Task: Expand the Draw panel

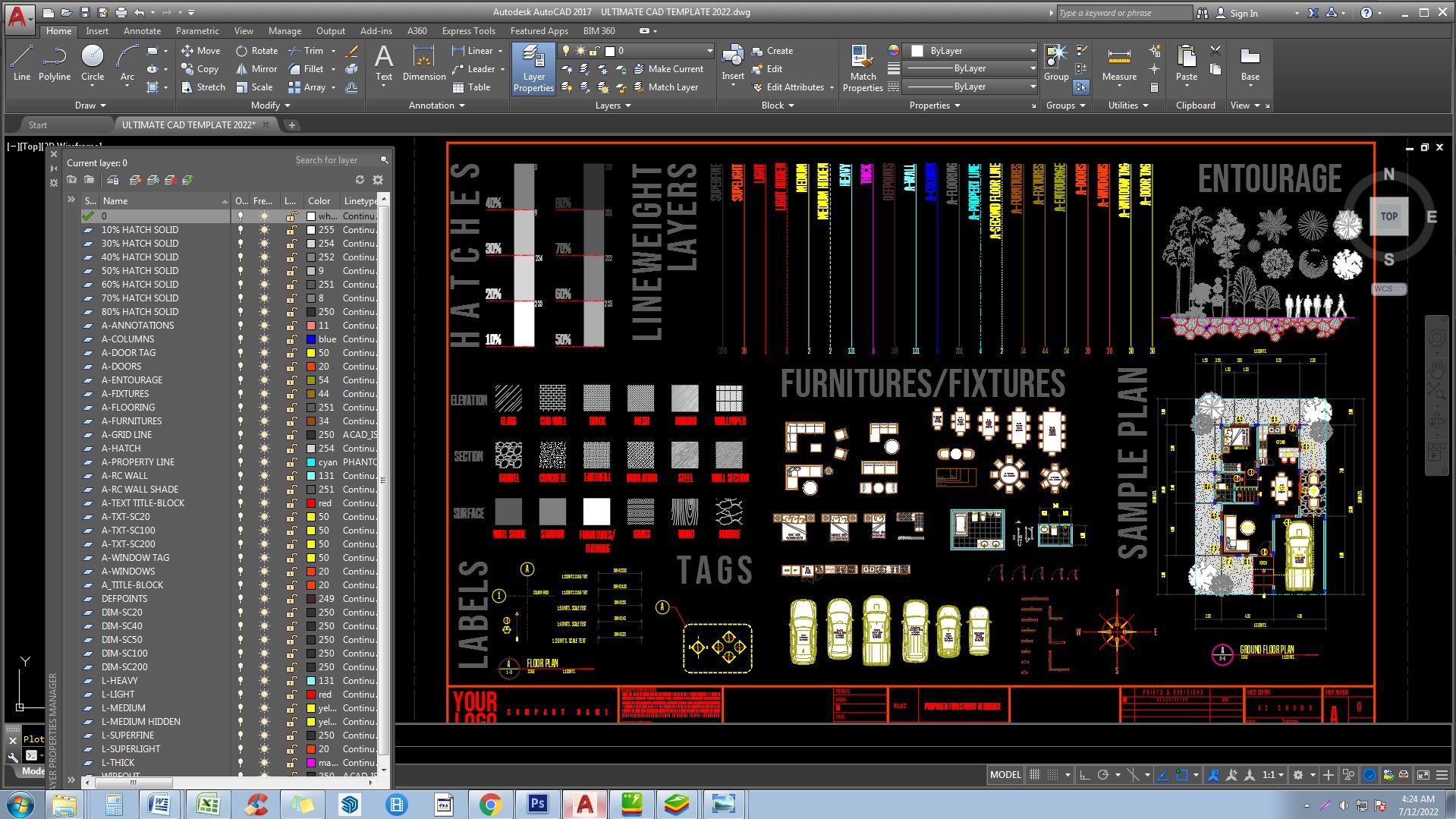Action: (x=90, y=106)
